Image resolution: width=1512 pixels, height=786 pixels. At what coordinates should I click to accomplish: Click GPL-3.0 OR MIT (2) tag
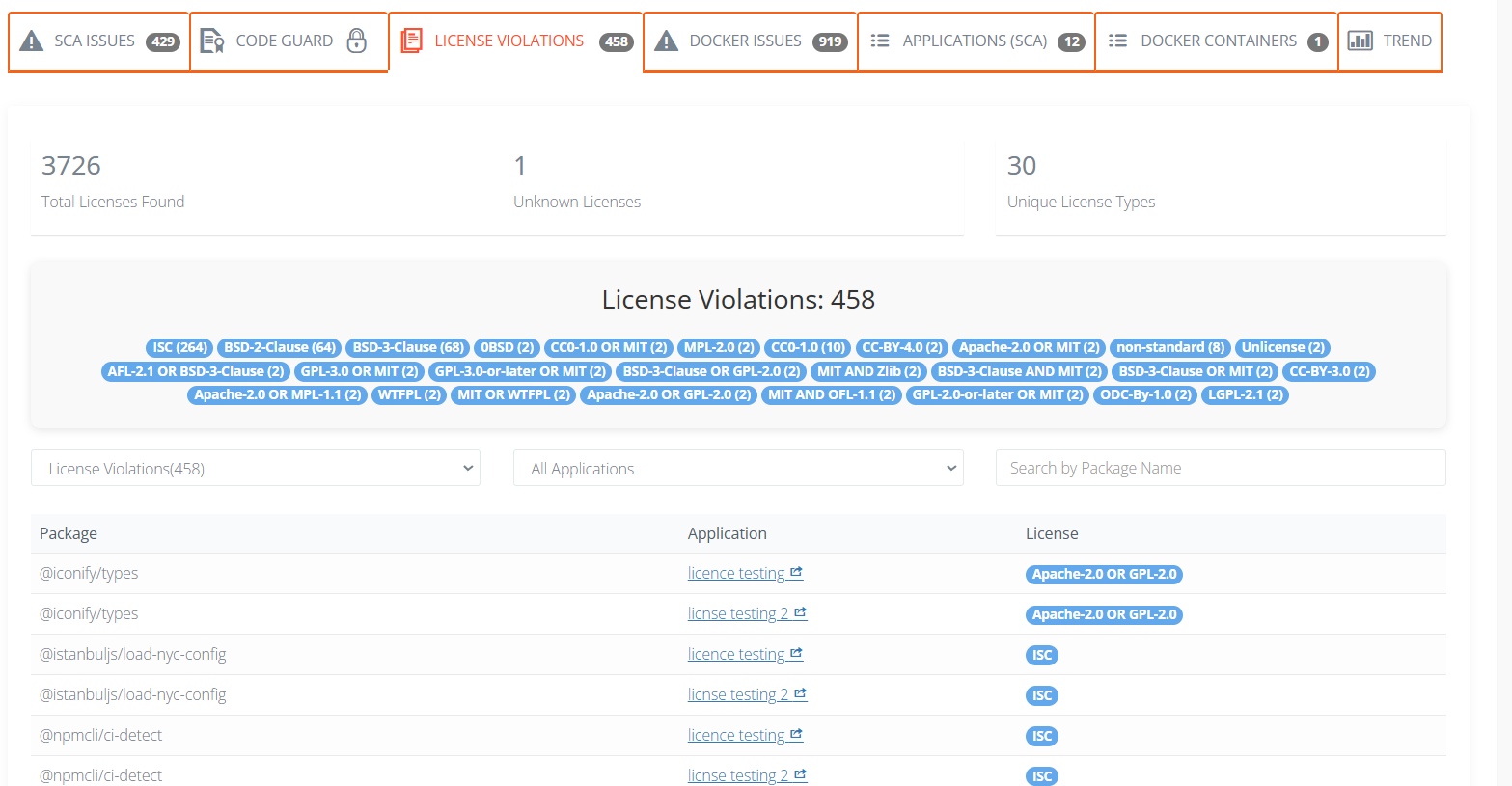(x=359, y=371)
